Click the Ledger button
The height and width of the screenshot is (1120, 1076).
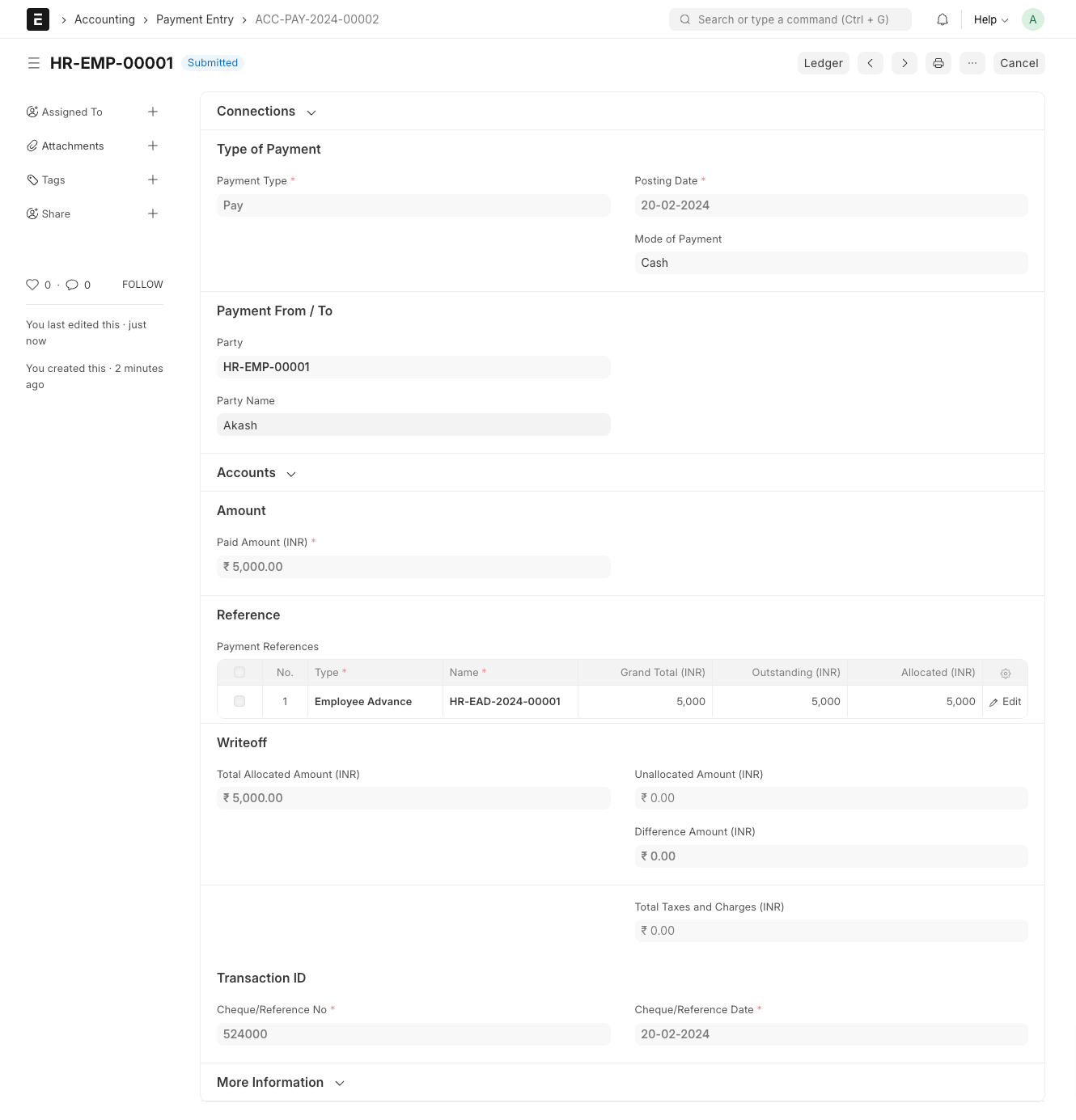click(x=823, y=63)
